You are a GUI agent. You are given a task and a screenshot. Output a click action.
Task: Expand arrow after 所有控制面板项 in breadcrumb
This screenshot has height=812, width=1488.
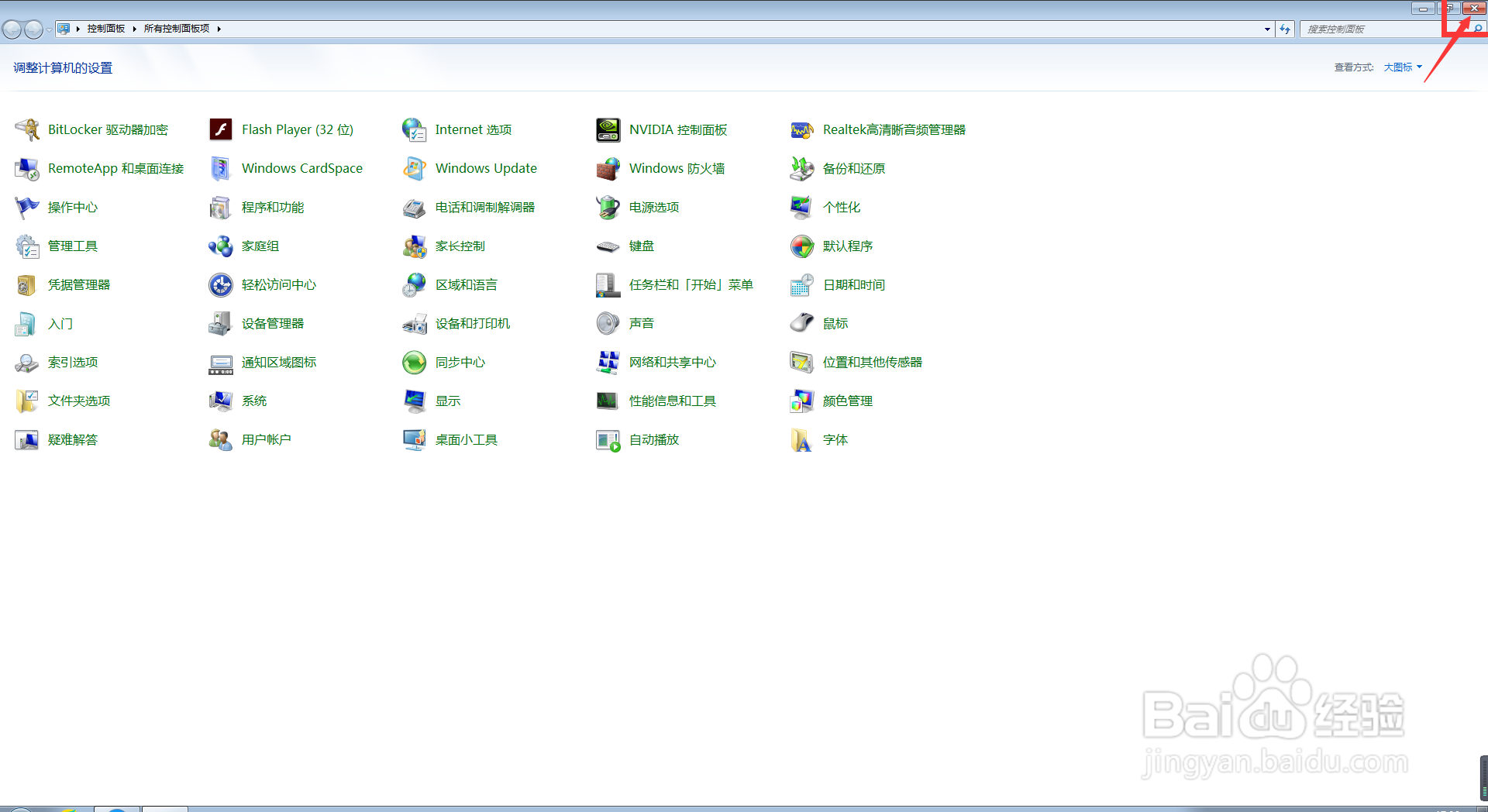pos(219,29)
